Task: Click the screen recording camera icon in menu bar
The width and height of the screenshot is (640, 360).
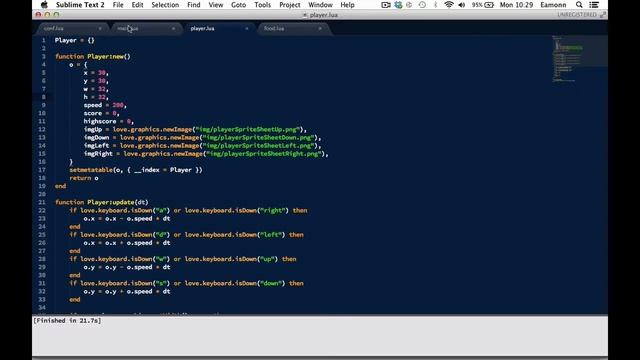Action: 386,5
